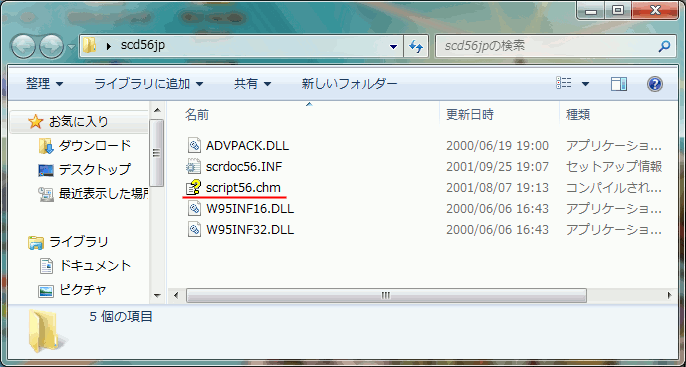Click the navigation pane vertical scrollbar thumb
Image resolution: width=686 pixels, height=367 pixels.
157,153
